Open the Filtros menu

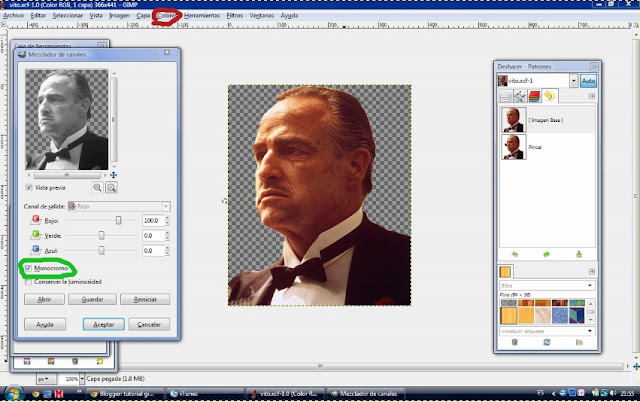pos(235,16)
